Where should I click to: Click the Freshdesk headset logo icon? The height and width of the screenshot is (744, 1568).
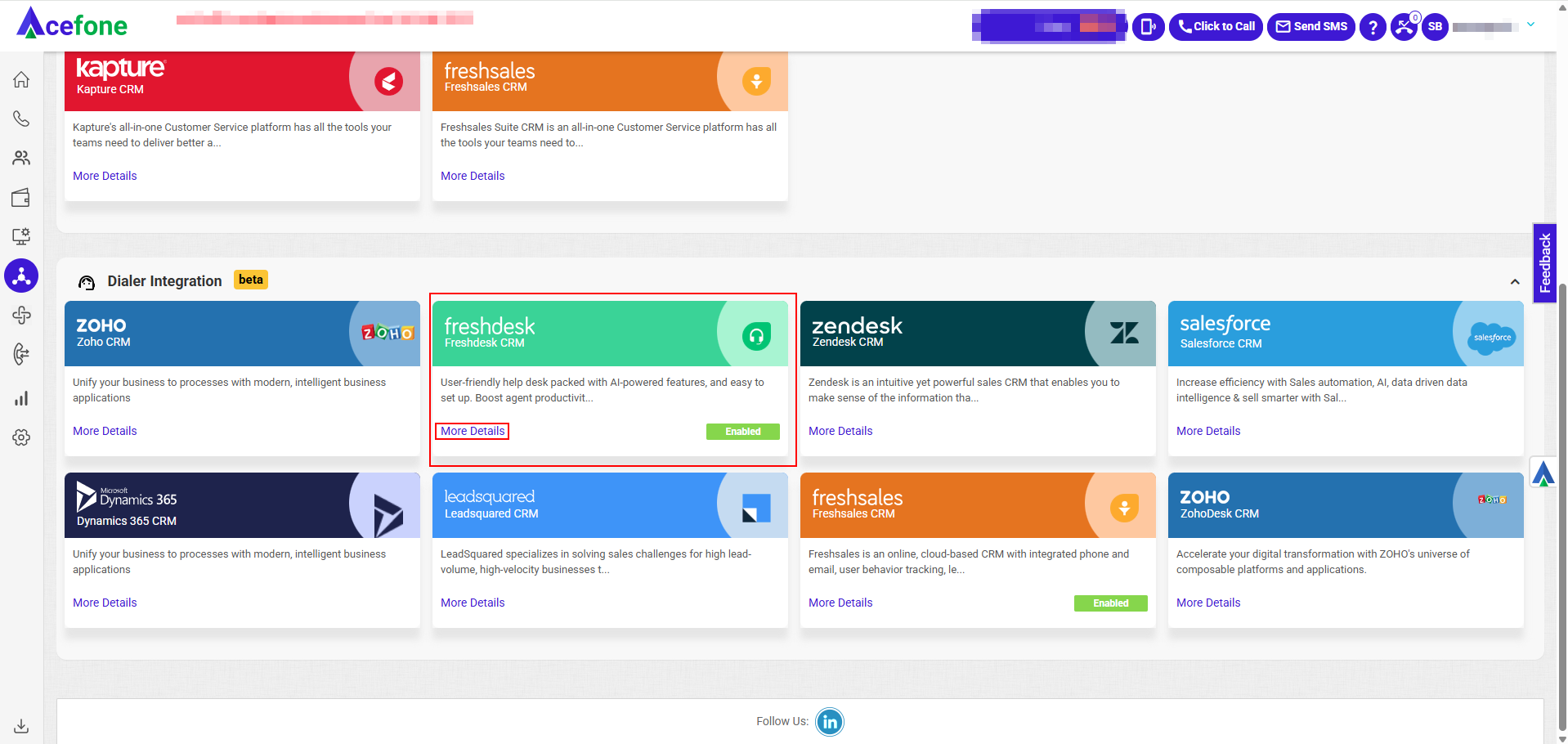[756, 336]
